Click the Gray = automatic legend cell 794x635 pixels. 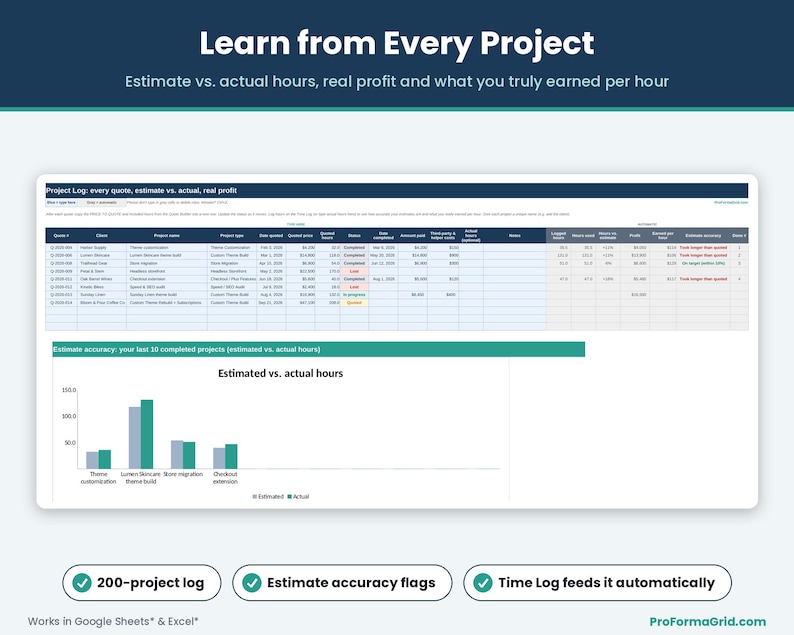click(102, 203)
